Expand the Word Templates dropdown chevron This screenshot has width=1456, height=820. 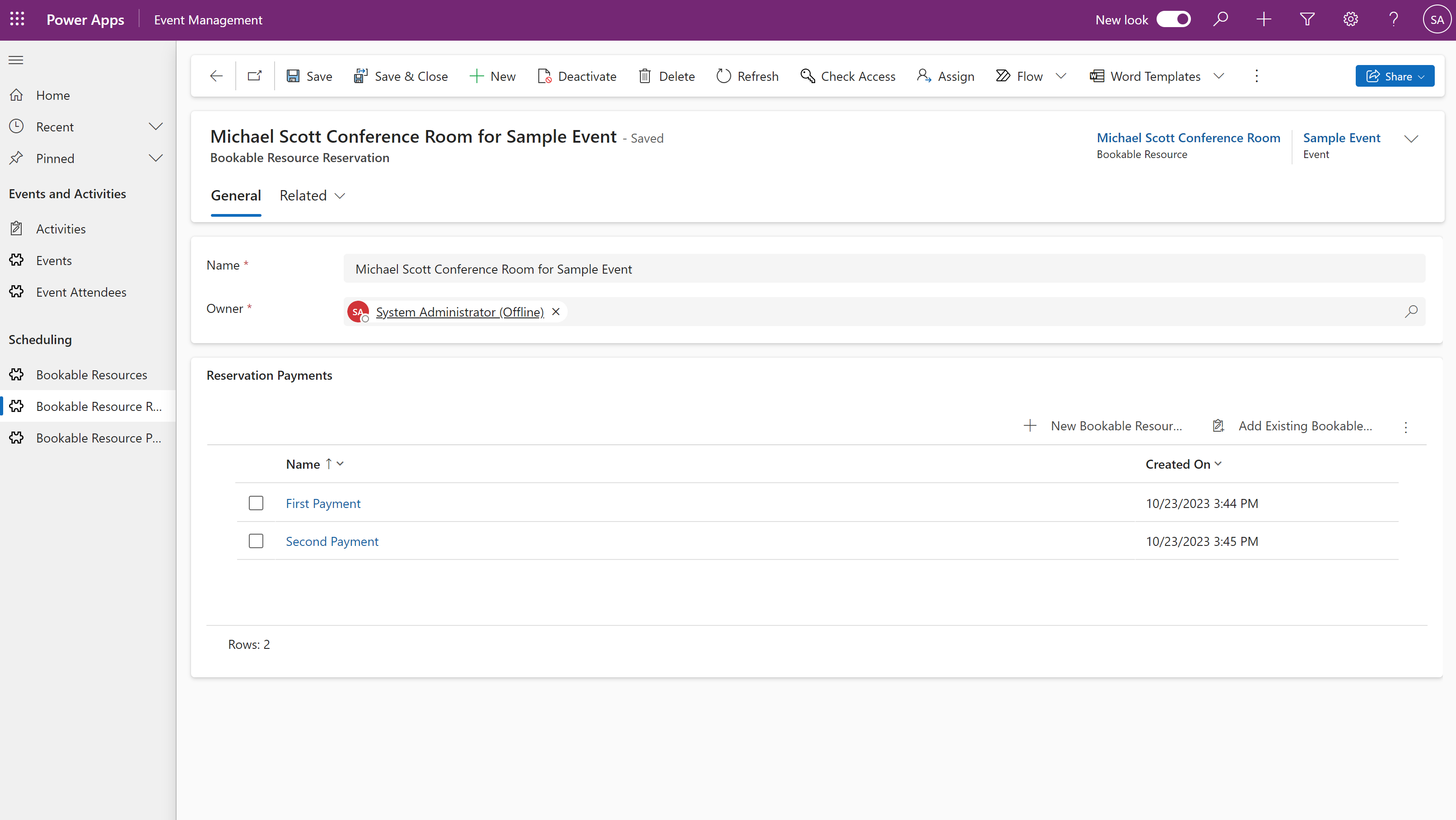(x=1218, y=76)
